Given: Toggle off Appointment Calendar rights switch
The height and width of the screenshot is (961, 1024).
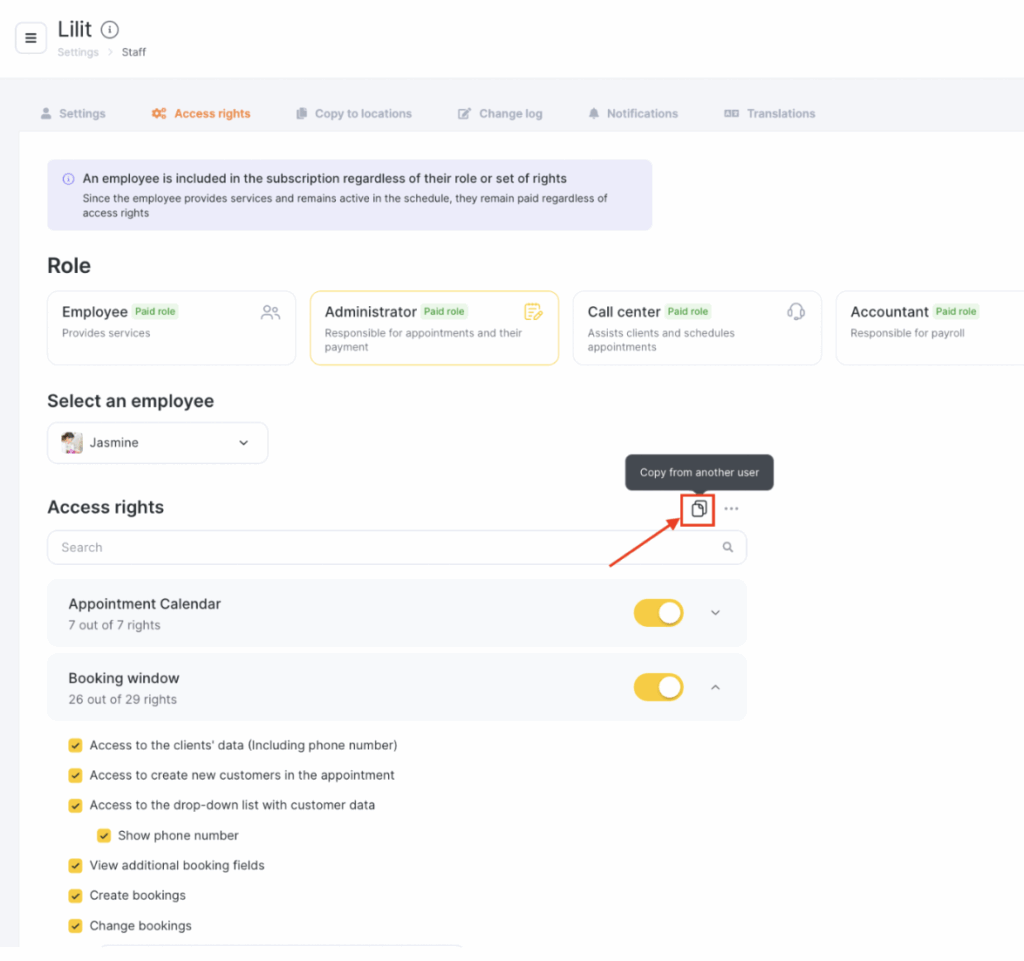Looking at the screenshot, I should [658, 613].
